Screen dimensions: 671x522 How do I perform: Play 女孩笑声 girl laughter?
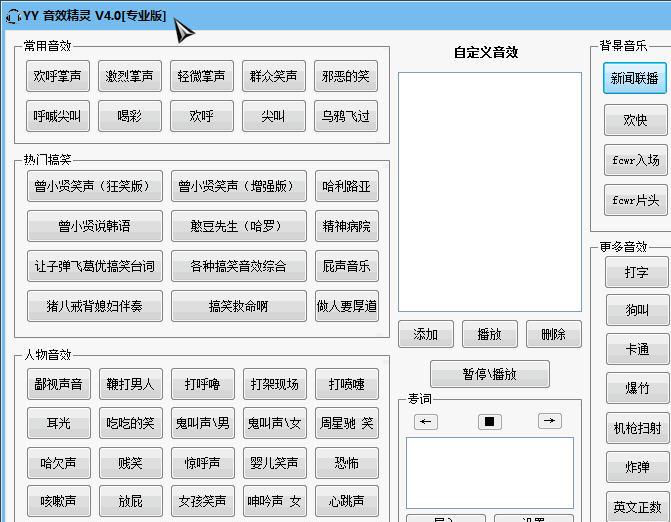202,501
